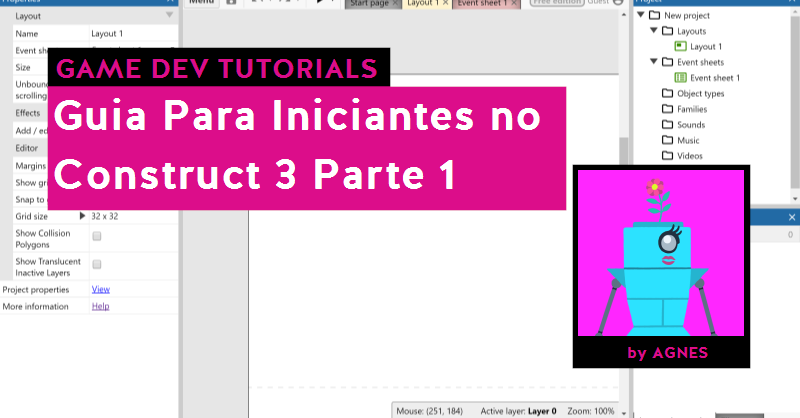Collapse the Layout properties section
This screenshot has height=418, width=800.
[168, 16]
